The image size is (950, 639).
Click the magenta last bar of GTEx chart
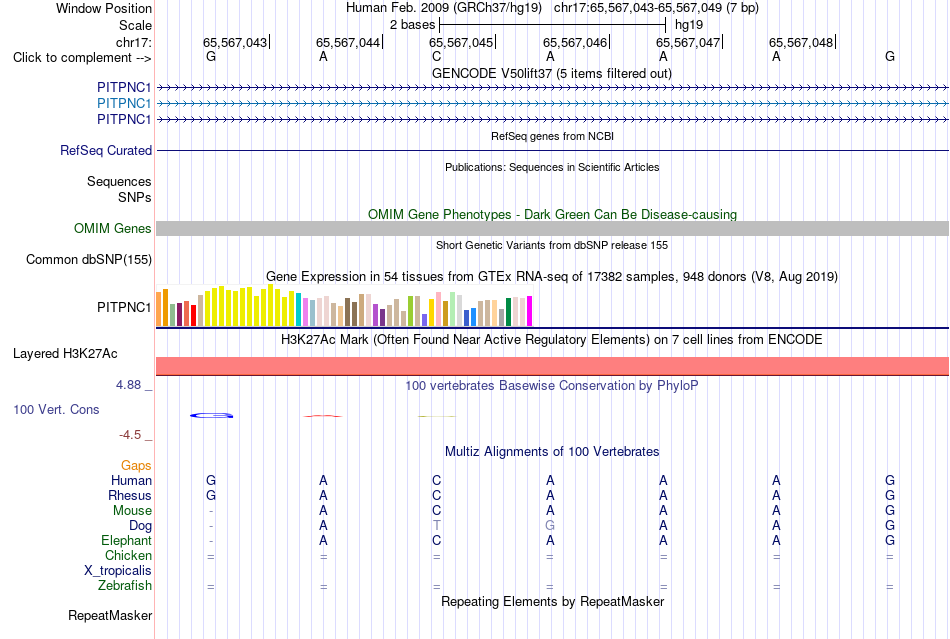tap(530, 311)
